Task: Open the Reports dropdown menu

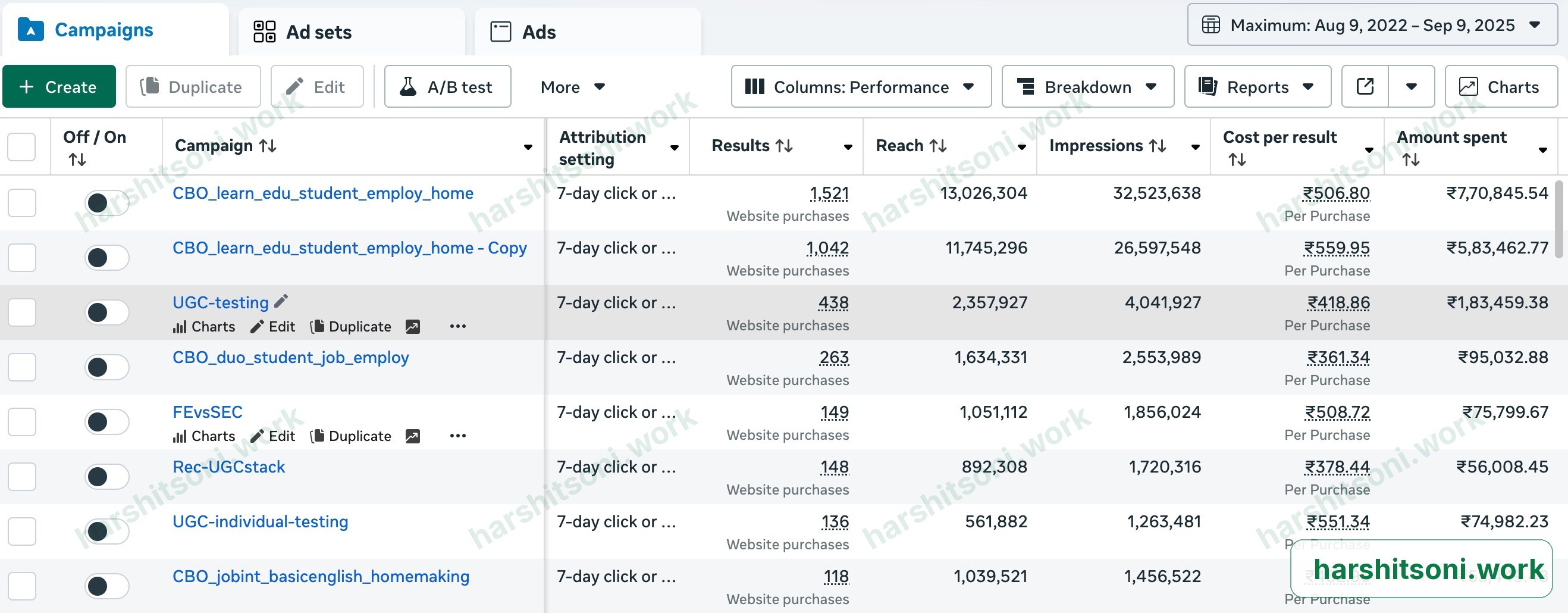Action: 1257,86
